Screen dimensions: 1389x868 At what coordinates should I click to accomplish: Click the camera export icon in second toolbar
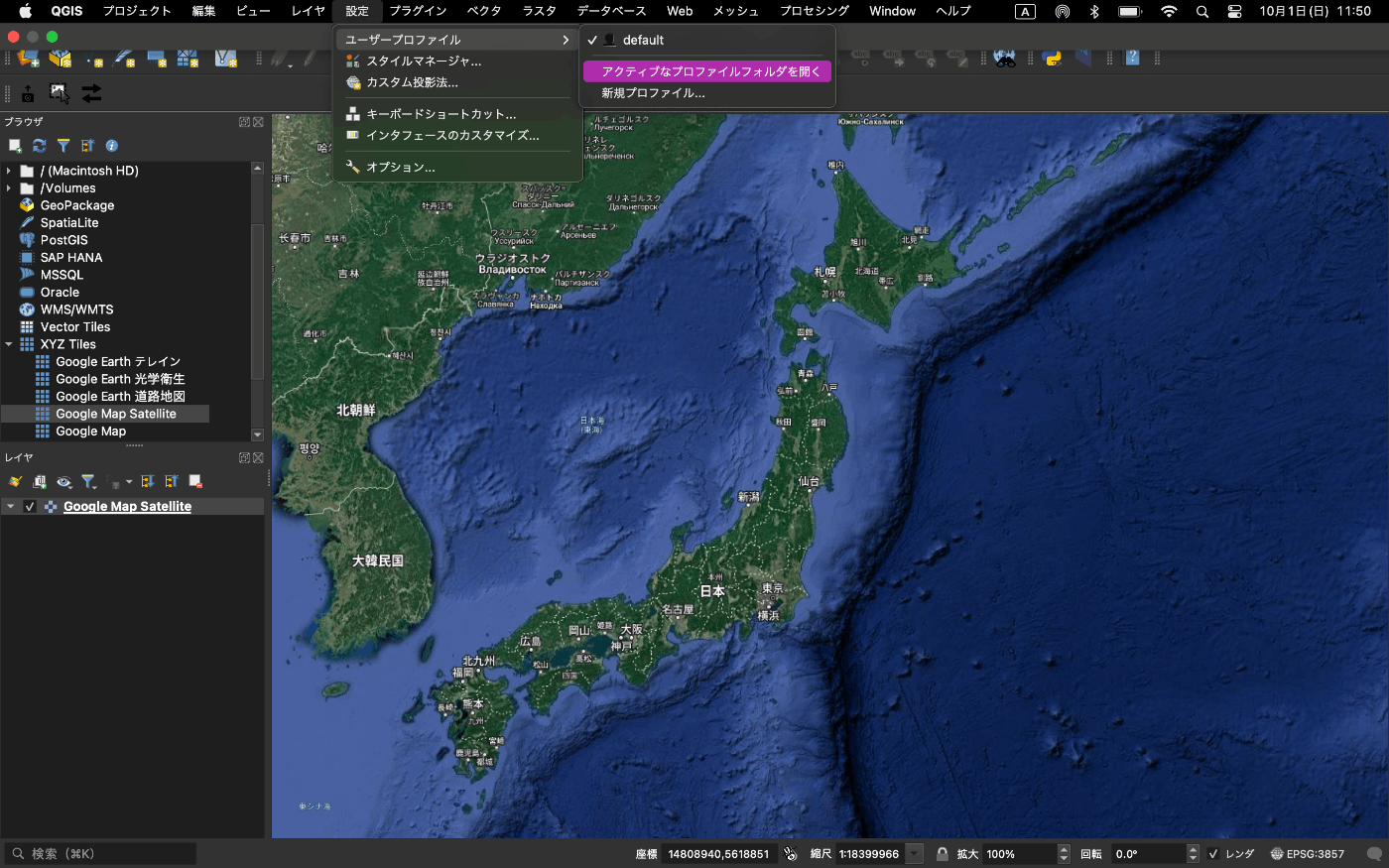[x=28, y=93]
